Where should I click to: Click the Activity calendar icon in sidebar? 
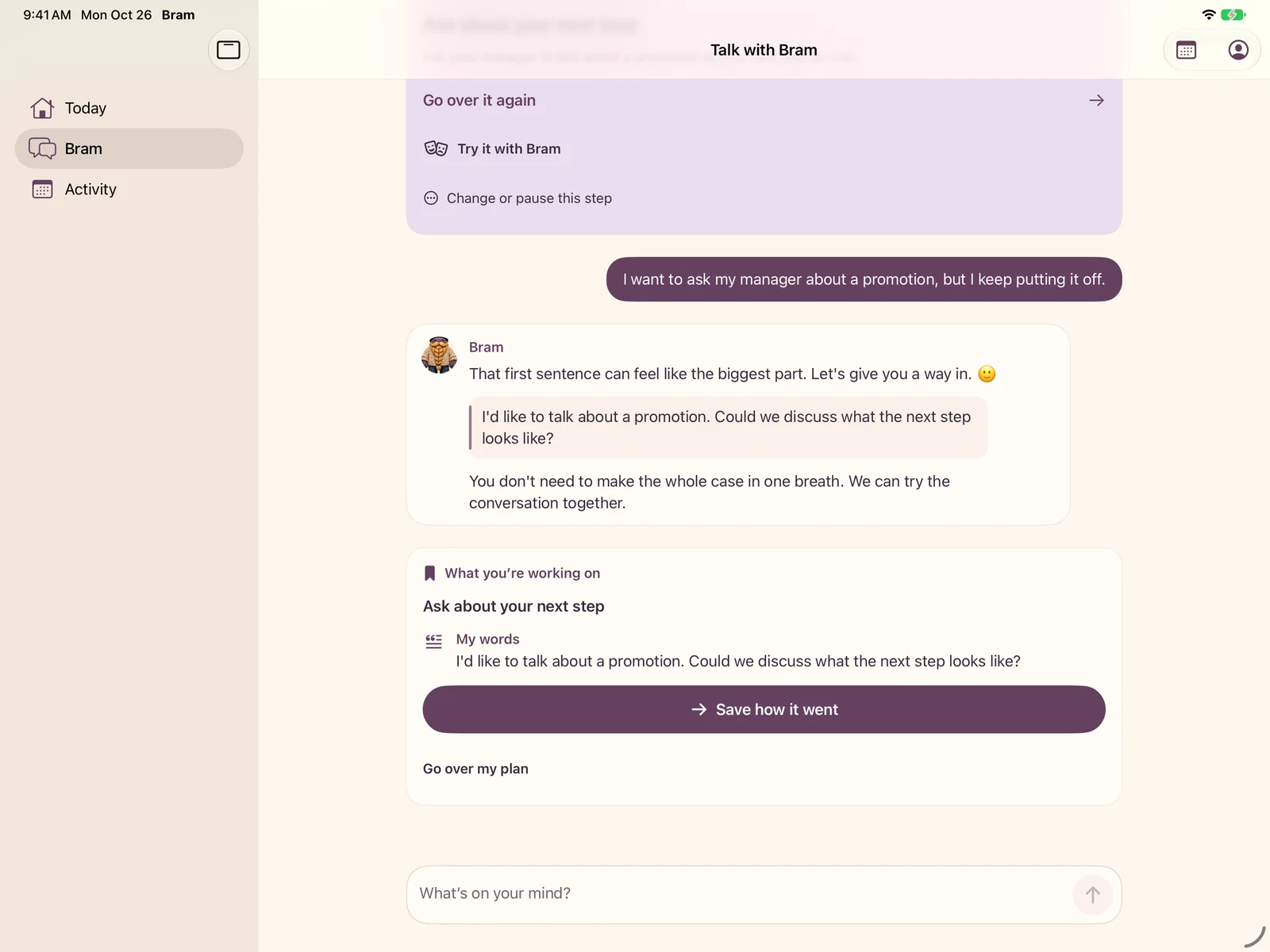[42, 189]
